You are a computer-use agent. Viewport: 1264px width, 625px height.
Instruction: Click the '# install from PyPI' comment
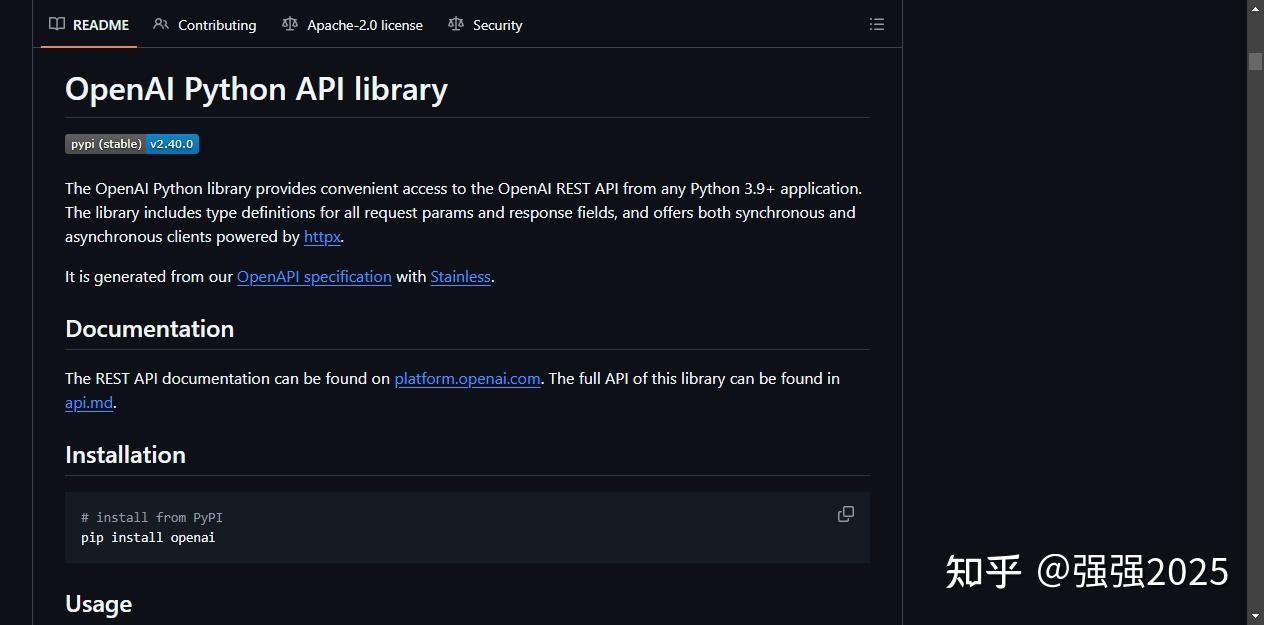152,517
